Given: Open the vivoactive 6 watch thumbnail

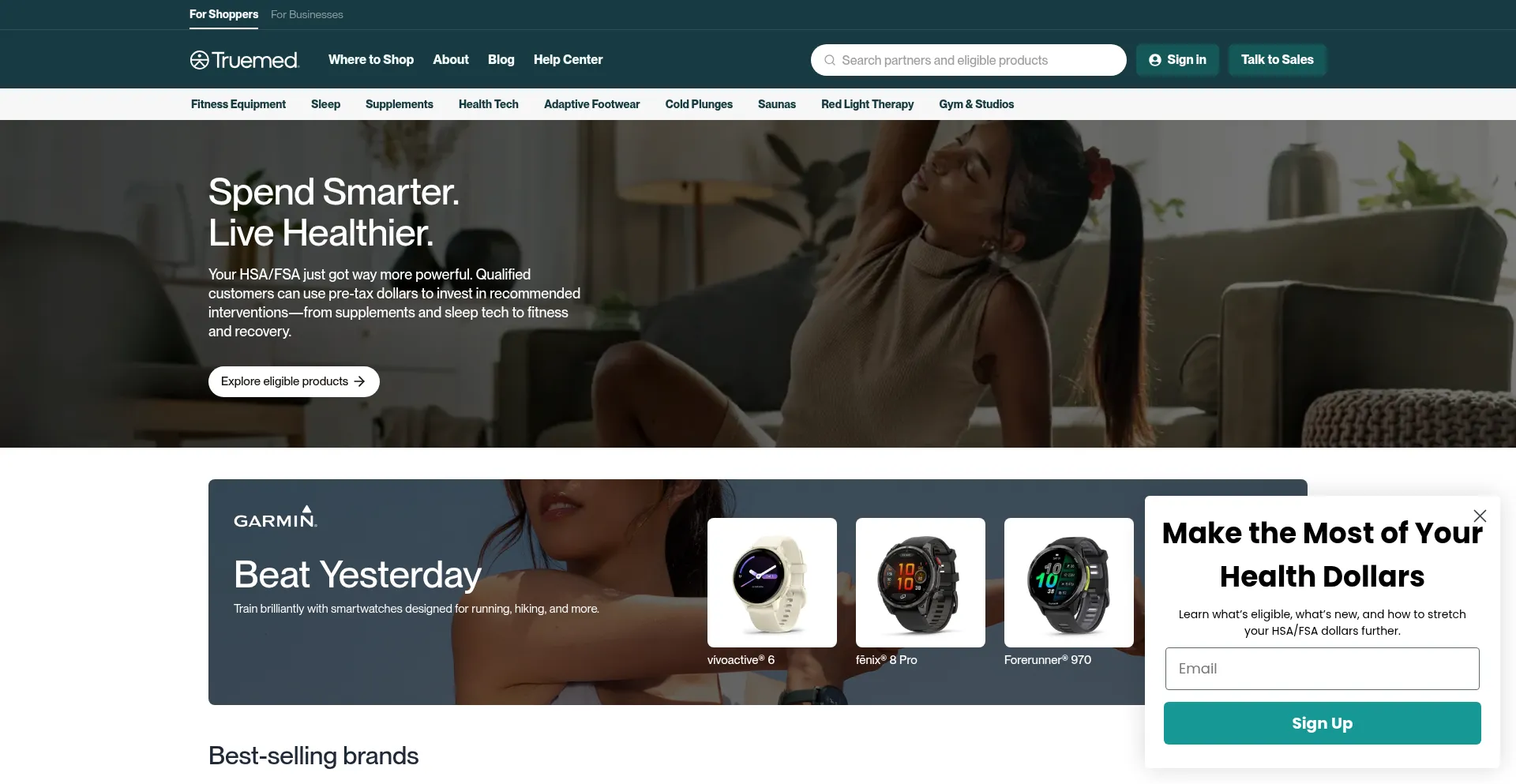Looking at the screenshot, I should pyautogui.click(x=772, y=583).
